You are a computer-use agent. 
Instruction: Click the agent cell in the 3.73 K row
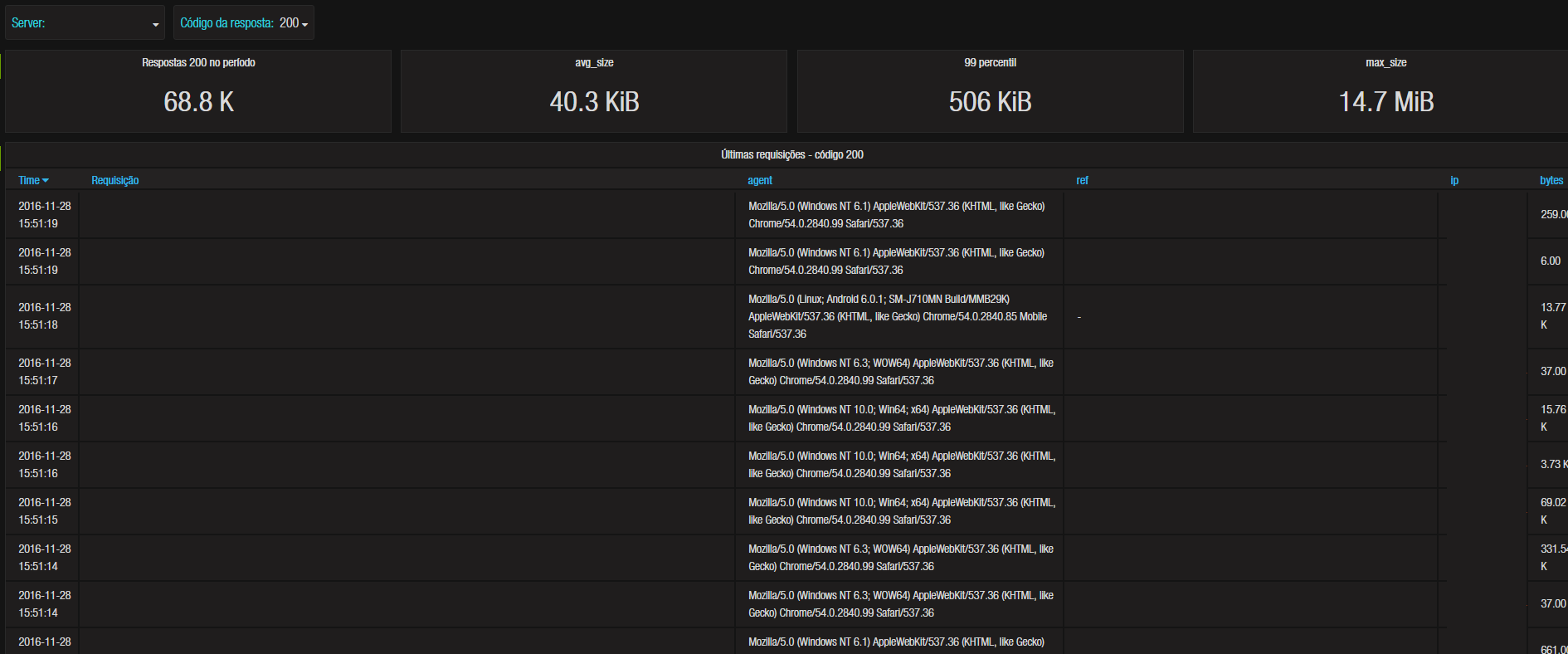point(899,465)
